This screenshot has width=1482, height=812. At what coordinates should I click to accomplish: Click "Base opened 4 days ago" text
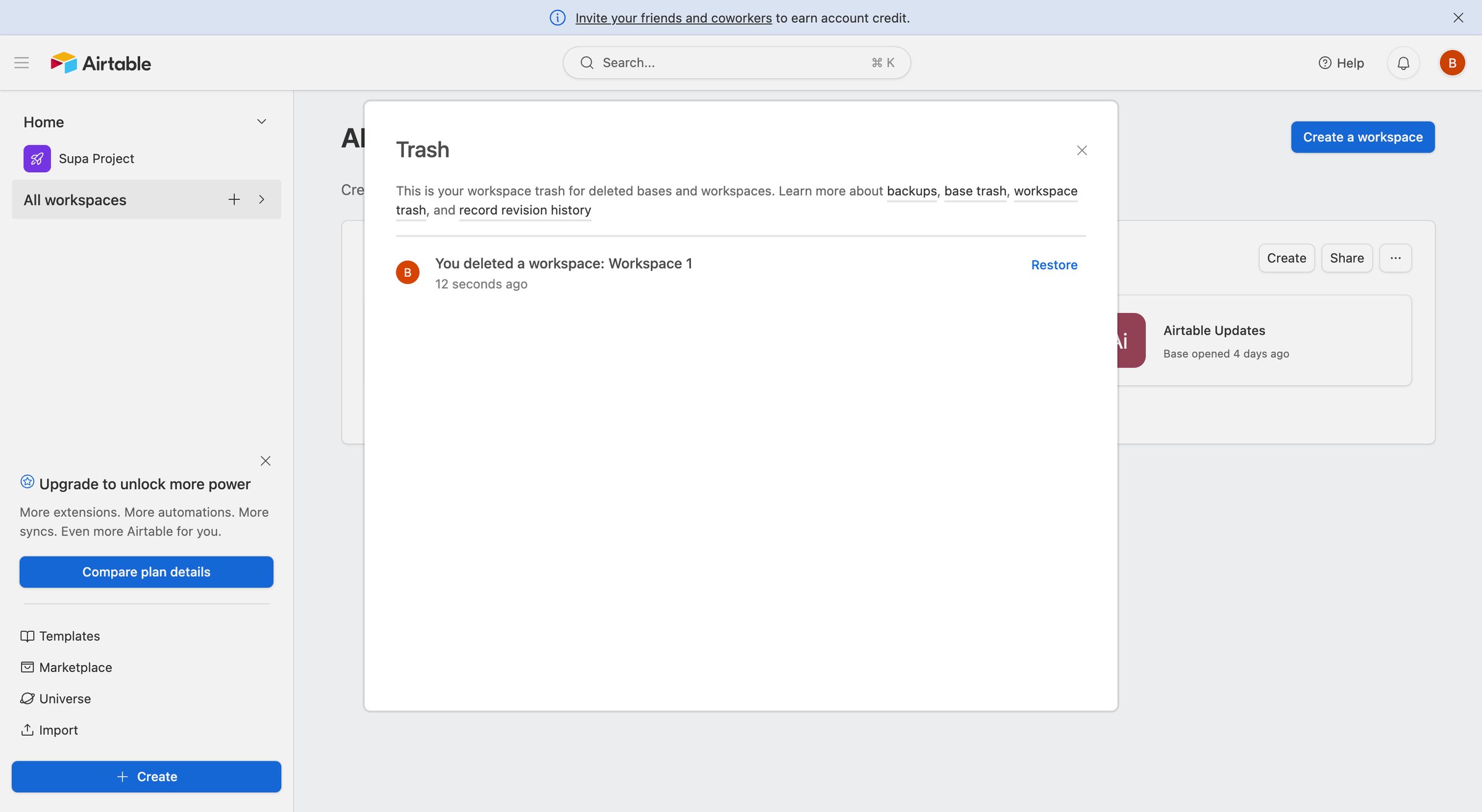(1226, 354)
